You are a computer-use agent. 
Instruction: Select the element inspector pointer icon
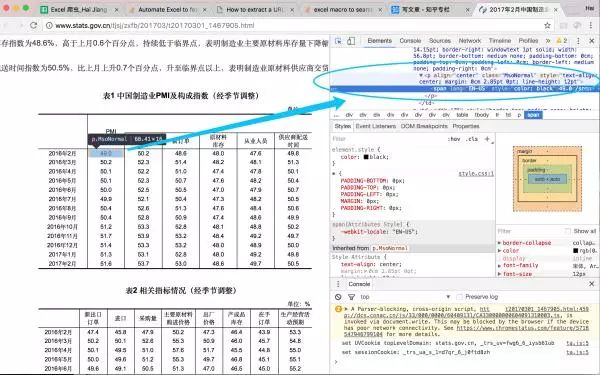coord(338,41)
